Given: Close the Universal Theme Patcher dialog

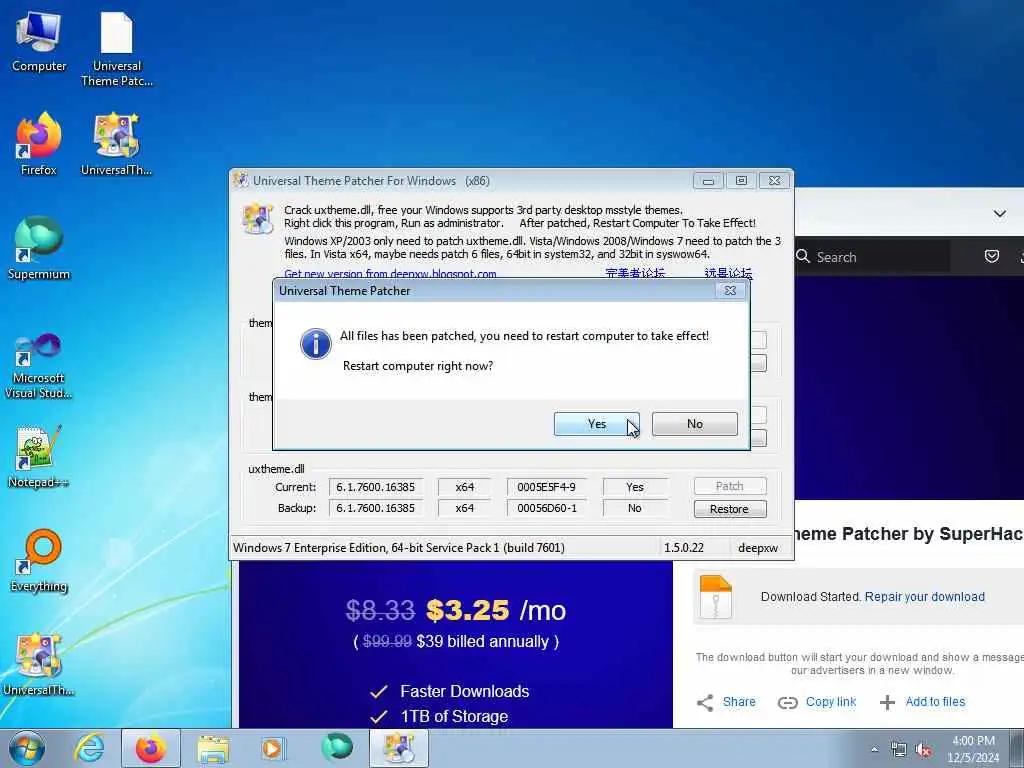Looking at the screenshot, I should 730,291.
